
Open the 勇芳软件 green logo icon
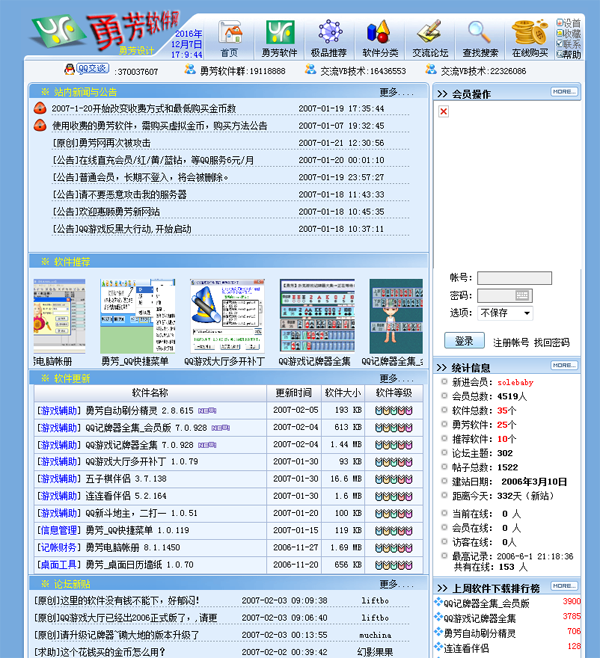(x=279, y=32)
